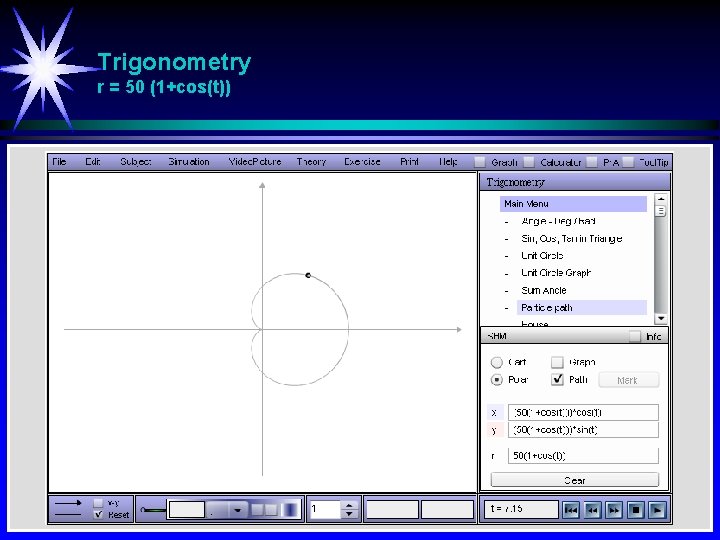The height and width of the screenshot is (540, 720).
Task: Click the list scrollbar thumb
Action: [x=661, y=211]
